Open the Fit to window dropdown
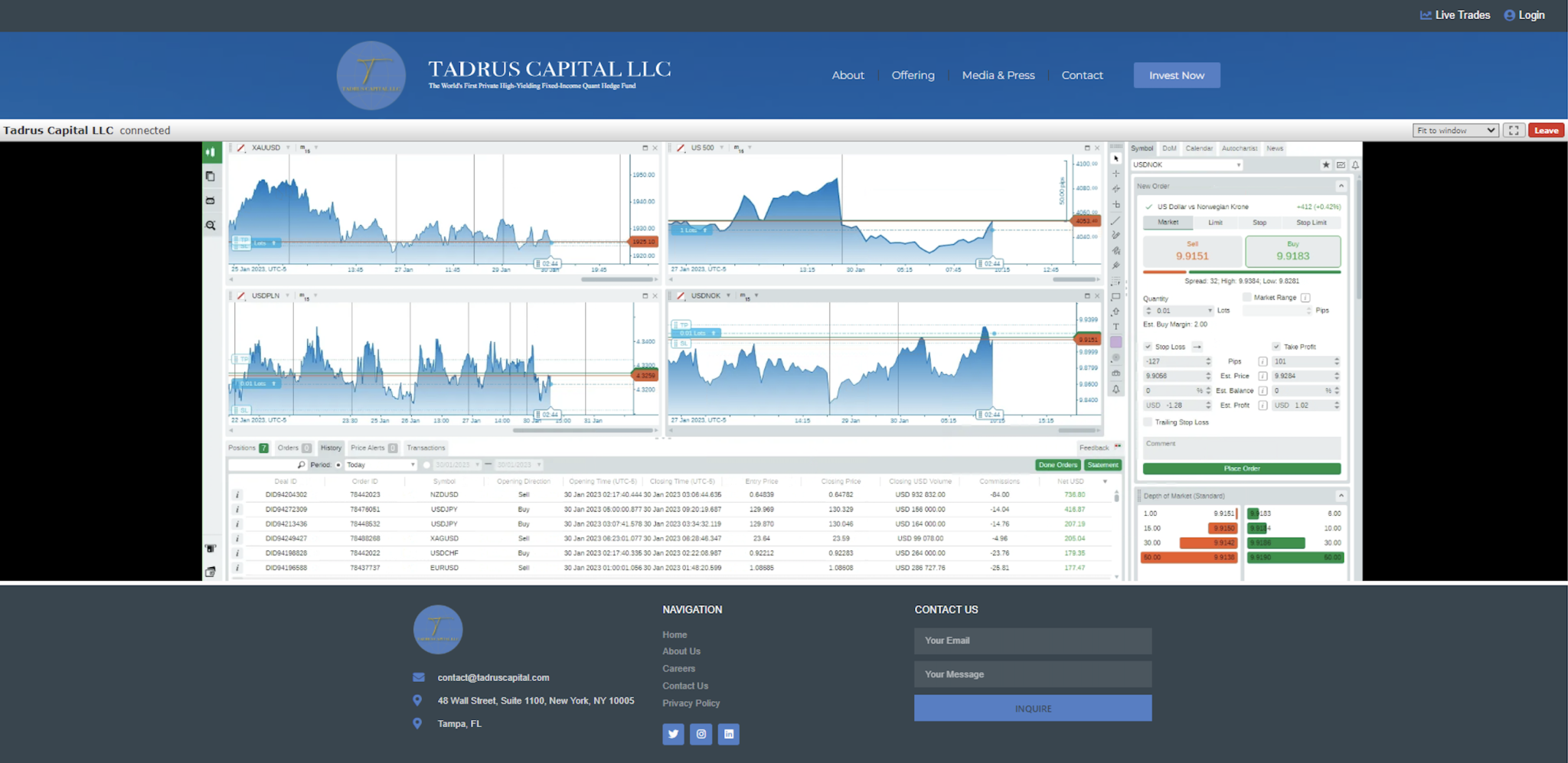1568x763 pixels. (x=1455, y=130)
